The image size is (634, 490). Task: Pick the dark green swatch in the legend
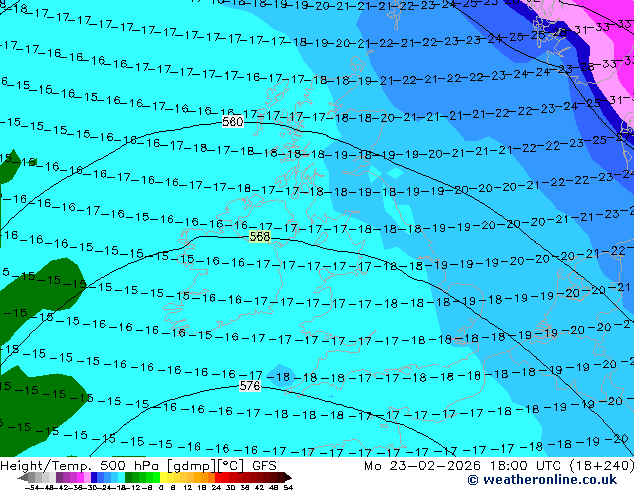click(x=129, y=477)
